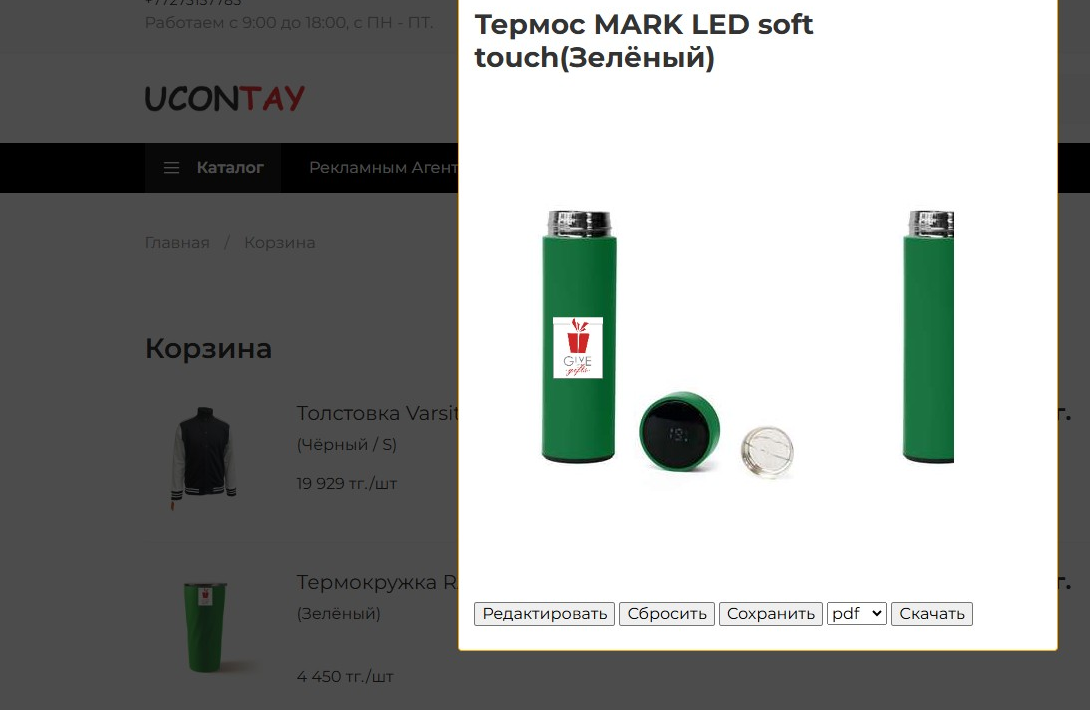This screenshot has height=710, width=1090.
Task: Click the silver strainer image
Action: click(x=767, y=452)
